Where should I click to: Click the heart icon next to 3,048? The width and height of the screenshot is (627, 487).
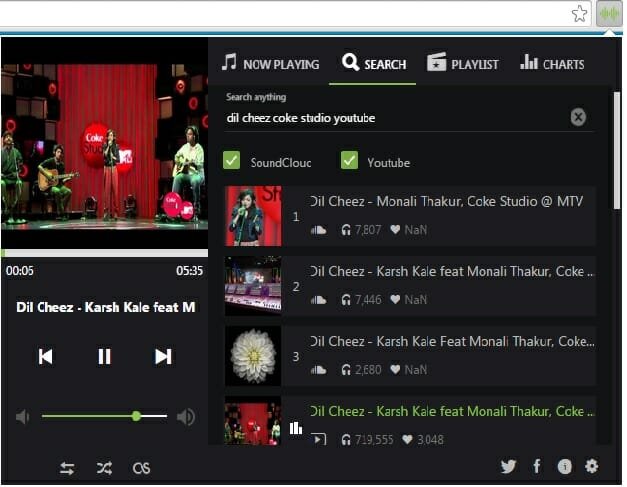click(407, 440)
